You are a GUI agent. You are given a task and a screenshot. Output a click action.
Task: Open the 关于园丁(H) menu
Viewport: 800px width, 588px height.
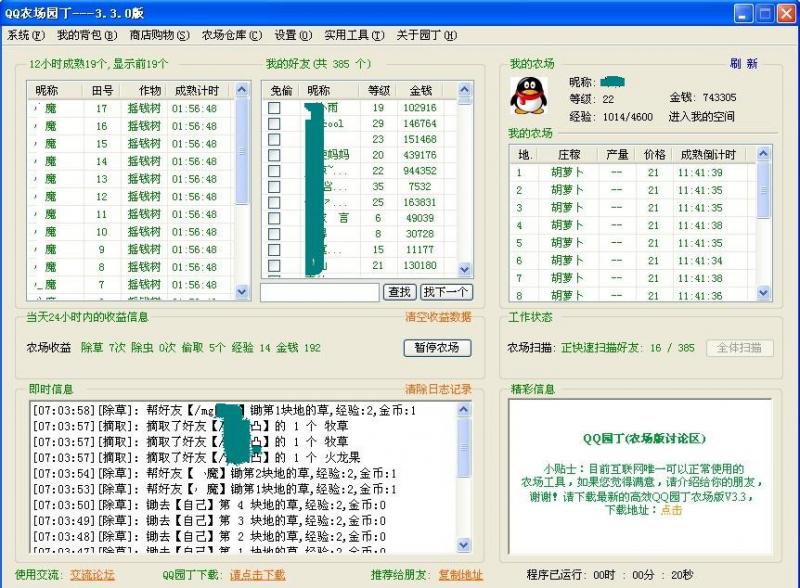tap(427, 35)
